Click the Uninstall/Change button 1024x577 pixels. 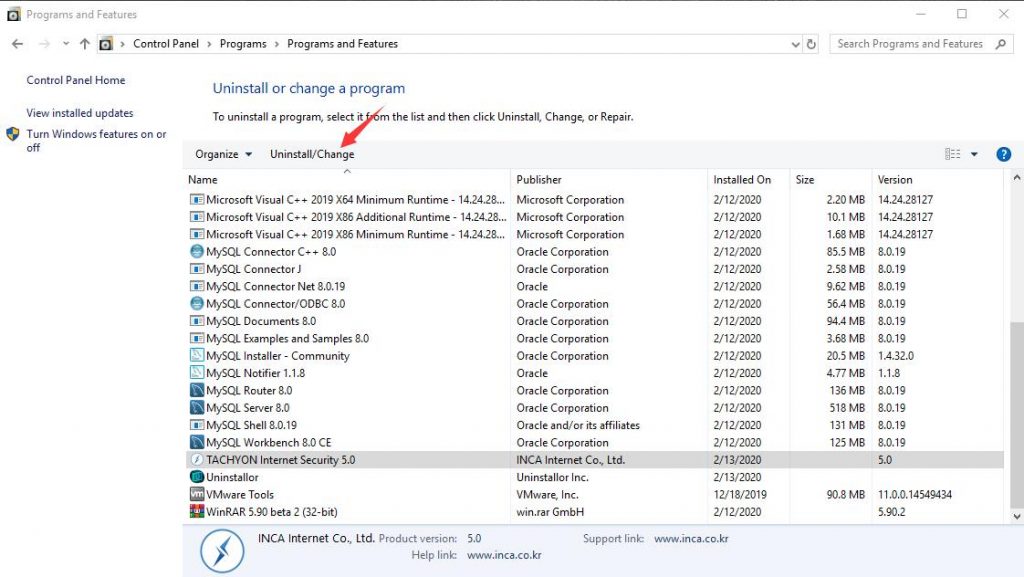point(312,154)
